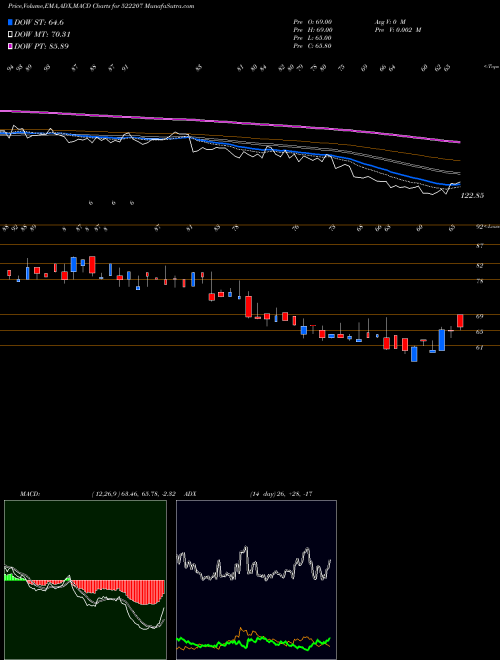Click the 'Pre V: 0.002 M' volume text
The width and height of the screenshot is (500, 660).
pos(397,30)
